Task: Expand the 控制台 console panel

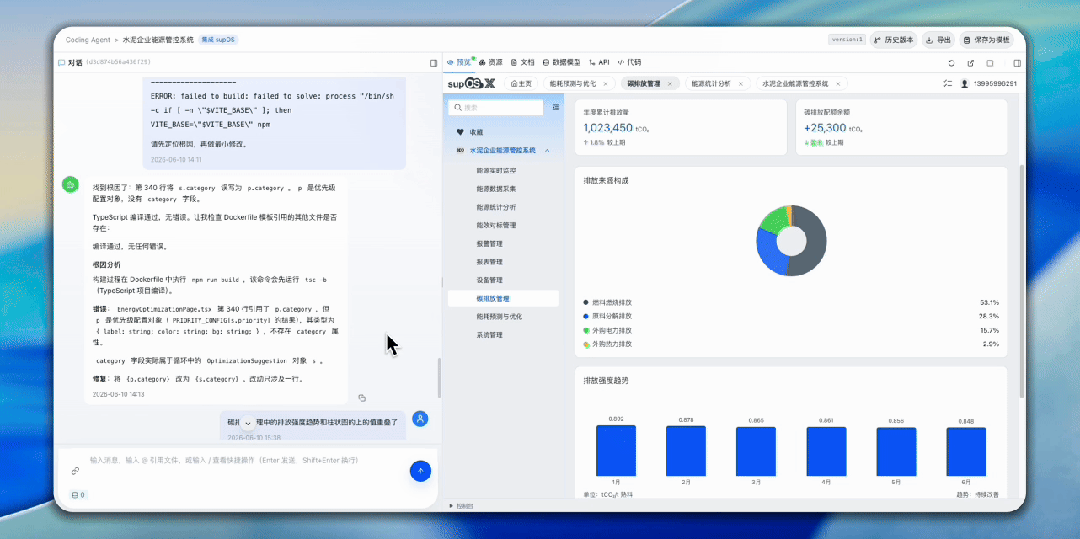Action: 461,506
